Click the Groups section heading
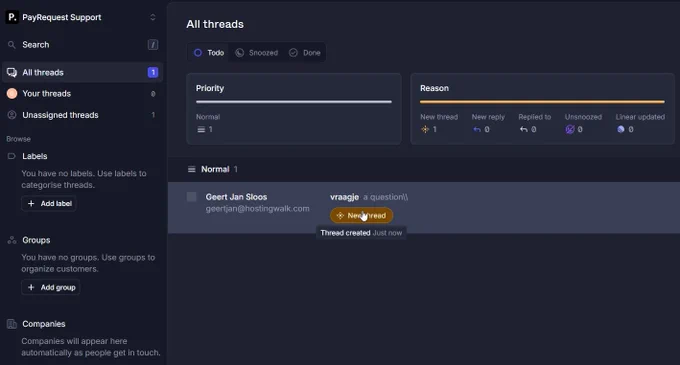This screenshot has height=365, width=680. point(36,240)
